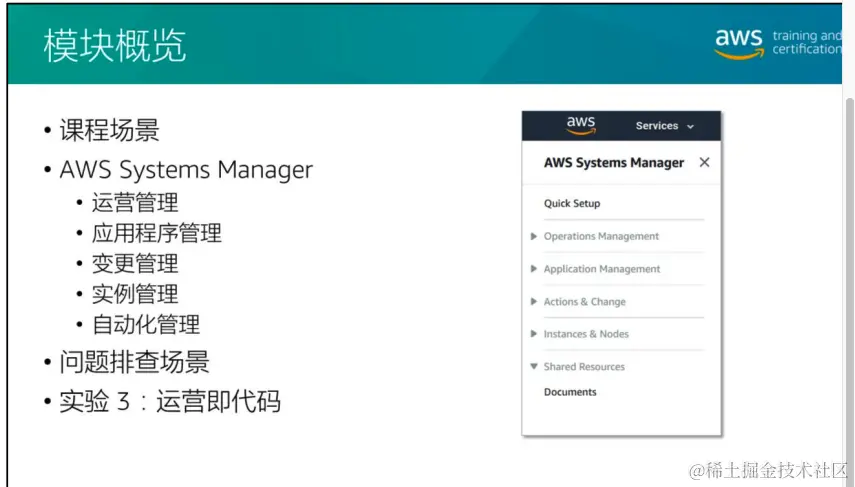The width and height of the screenshot is (855, 487).
Task: Select the sub-bullet 自动化管理
Action: coord(146,325)
